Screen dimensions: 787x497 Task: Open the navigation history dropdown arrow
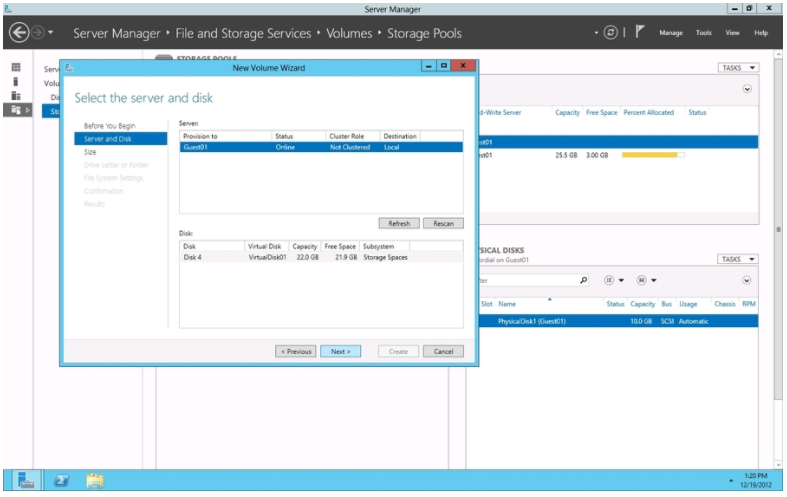coord(51,33)
